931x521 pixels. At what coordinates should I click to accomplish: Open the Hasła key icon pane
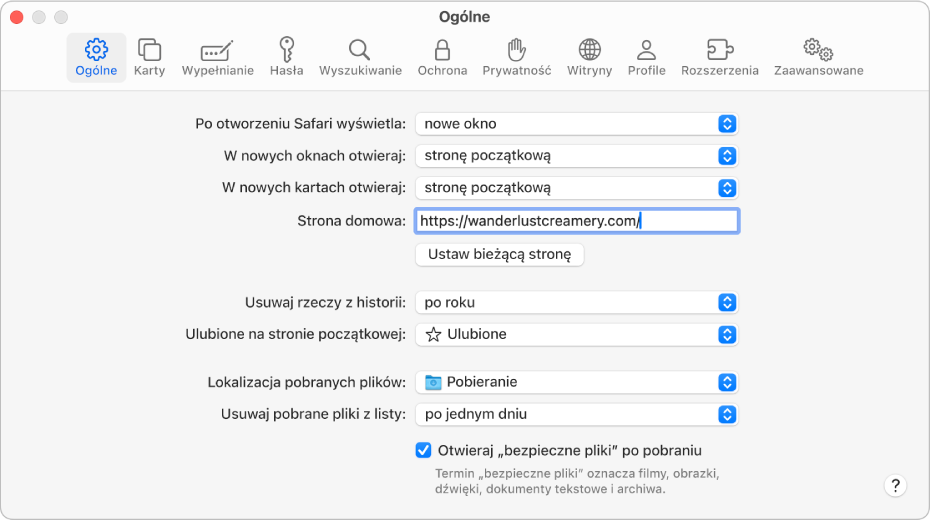(286, 57)
